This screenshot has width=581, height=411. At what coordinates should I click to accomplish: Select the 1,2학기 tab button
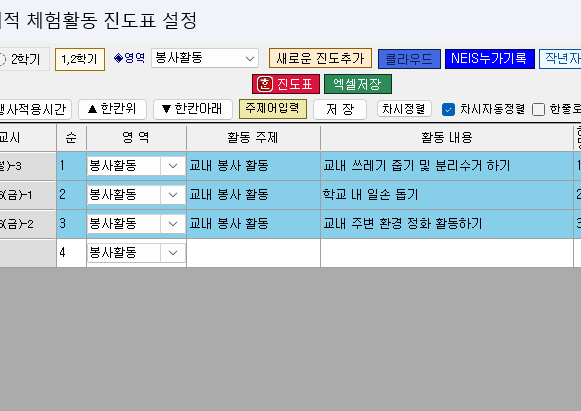click(80, 59)
